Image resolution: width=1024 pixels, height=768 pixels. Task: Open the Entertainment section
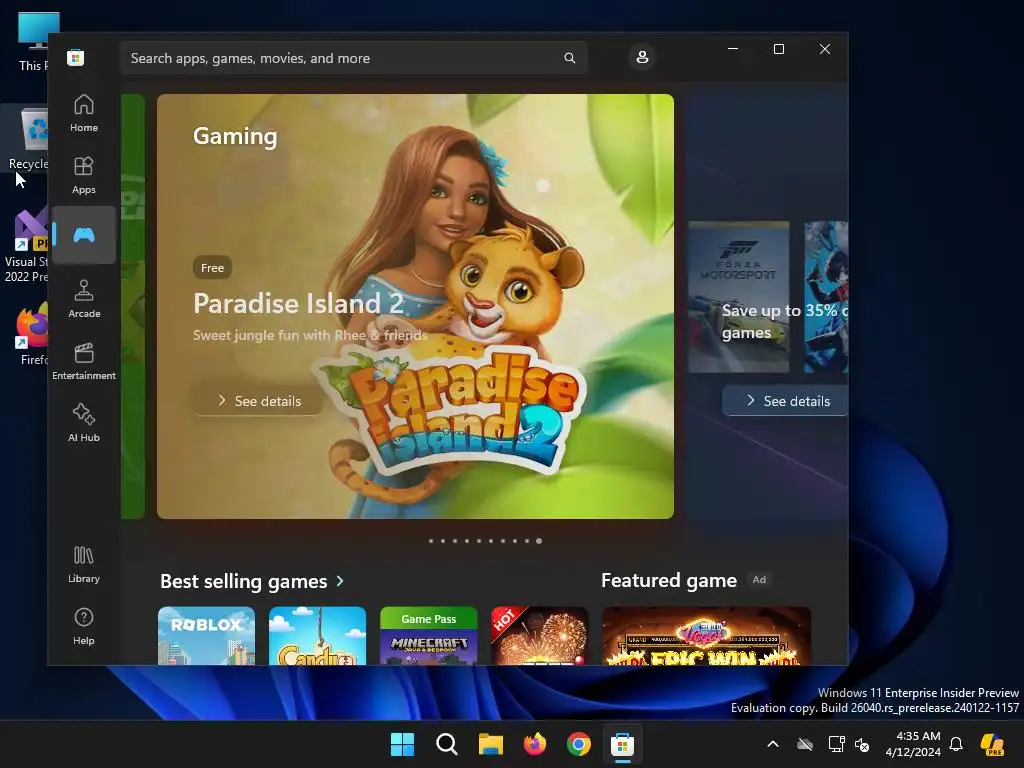click(x=84, y=361)
